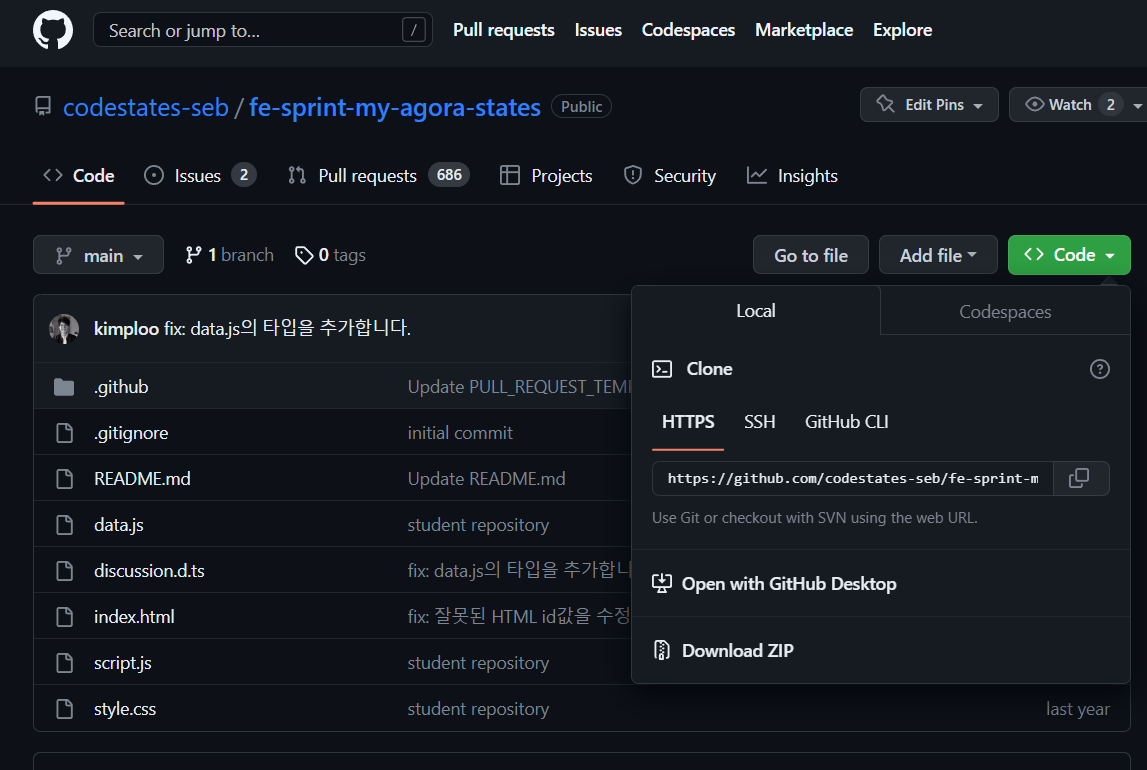
Task: Select the HTTPS clone option
Action: (688, 422)
